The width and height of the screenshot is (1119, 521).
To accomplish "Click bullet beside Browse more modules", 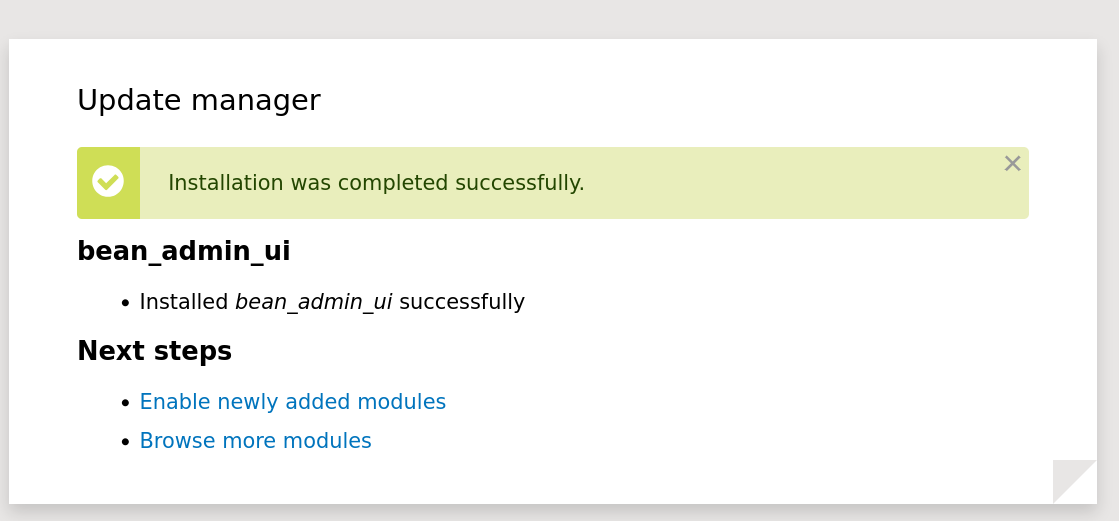I will [126, 442].
